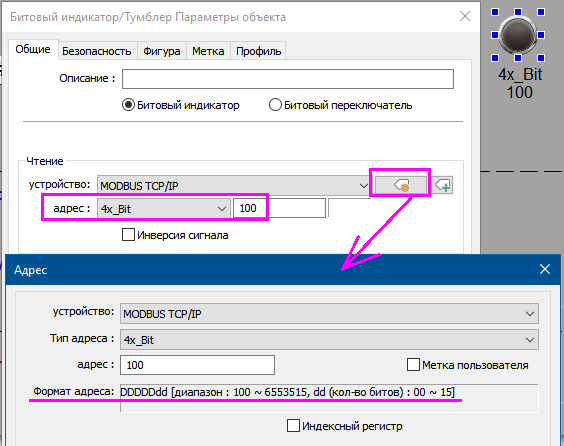Click the add new tag icon
The image size is (564, 446).
coord(442,186)
